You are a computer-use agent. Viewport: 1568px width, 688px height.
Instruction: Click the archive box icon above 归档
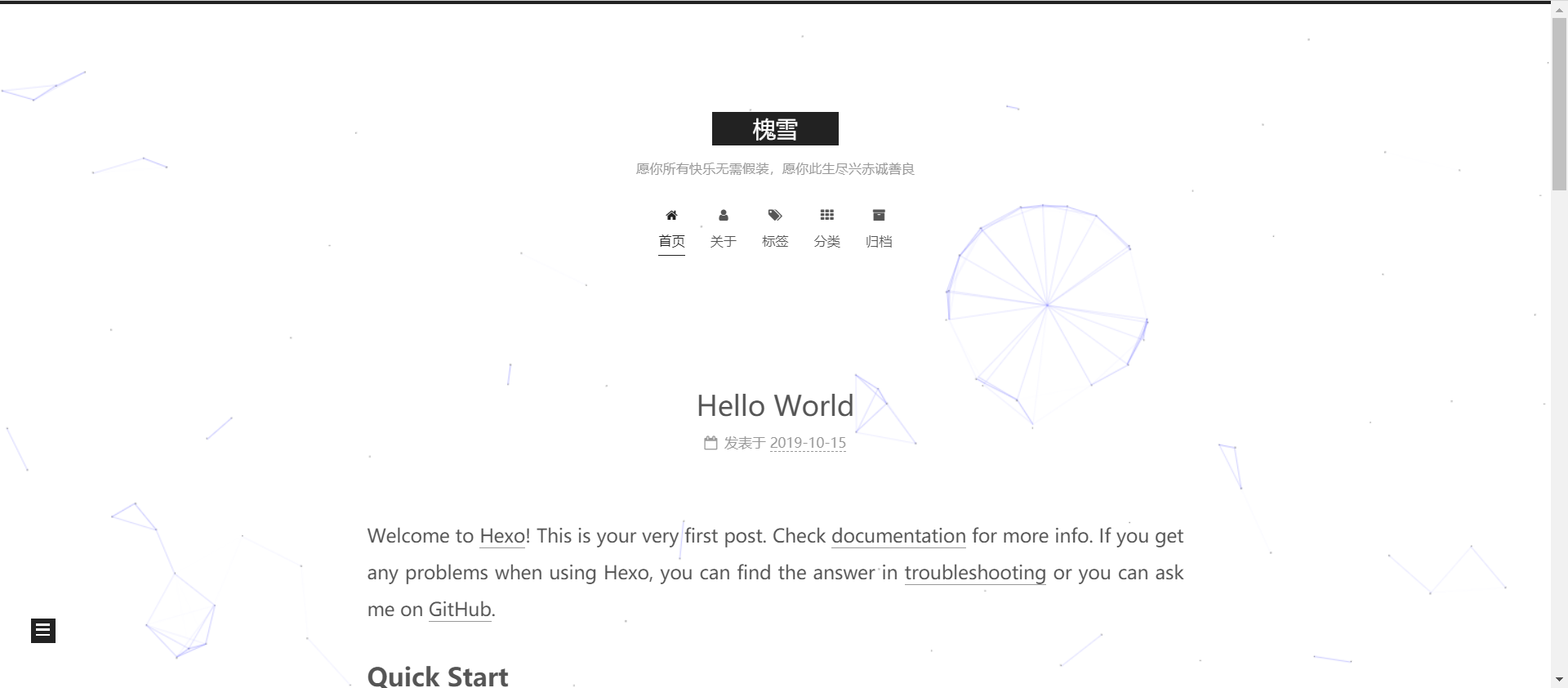879,216
